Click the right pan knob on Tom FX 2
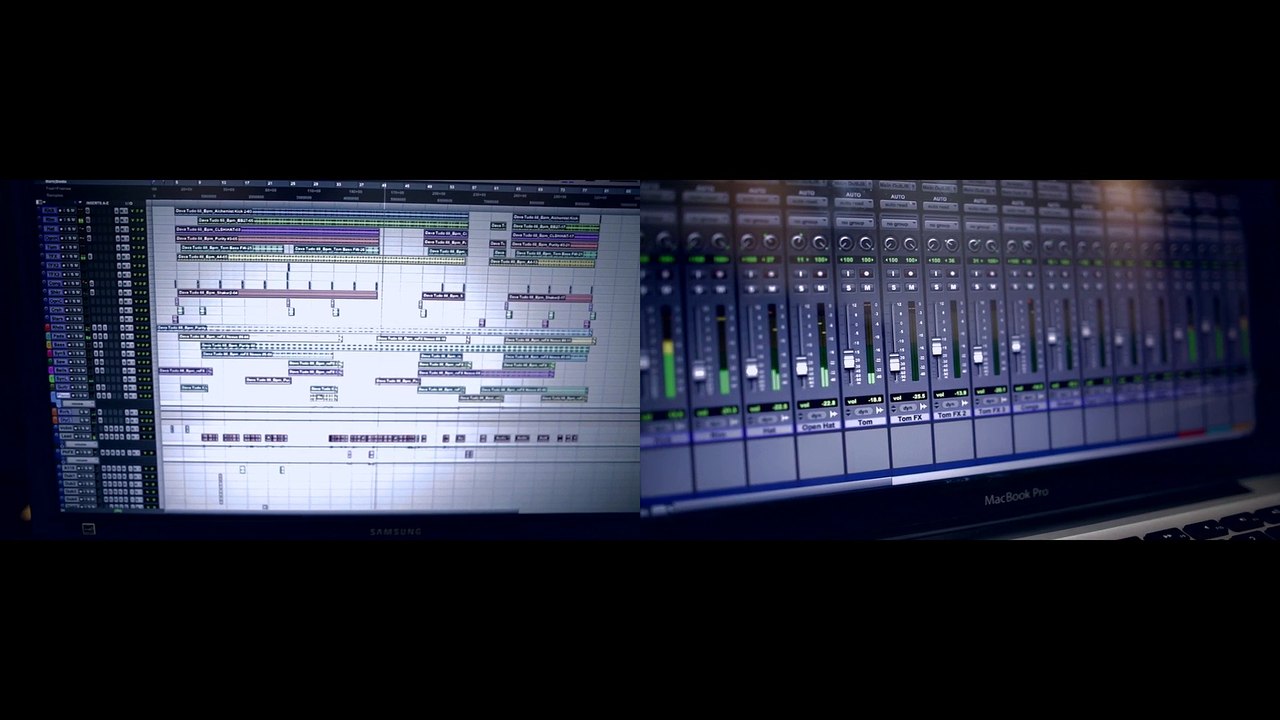The width and height of the screenshot is (1280, 720). [951, 244]
